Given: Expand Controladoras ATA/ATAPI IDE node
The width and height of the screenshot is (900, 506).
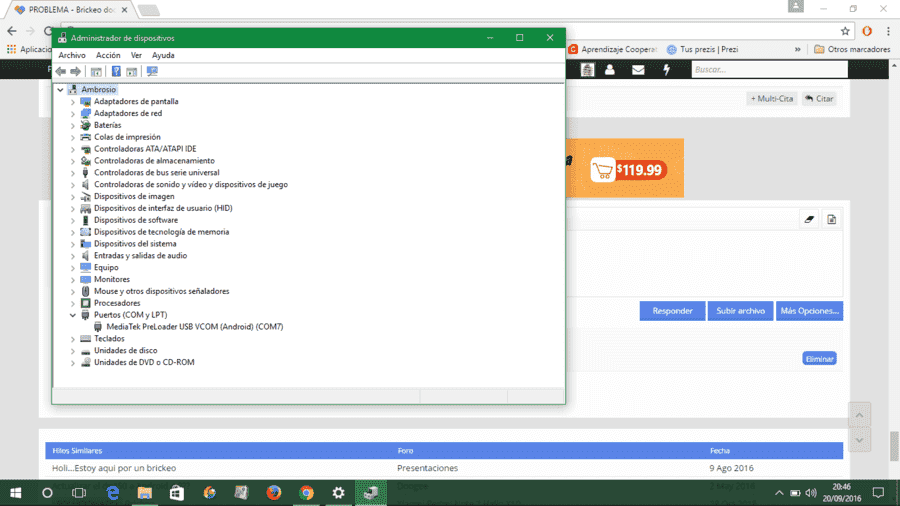Looking at the screenshot, I should tap(73, 149).
